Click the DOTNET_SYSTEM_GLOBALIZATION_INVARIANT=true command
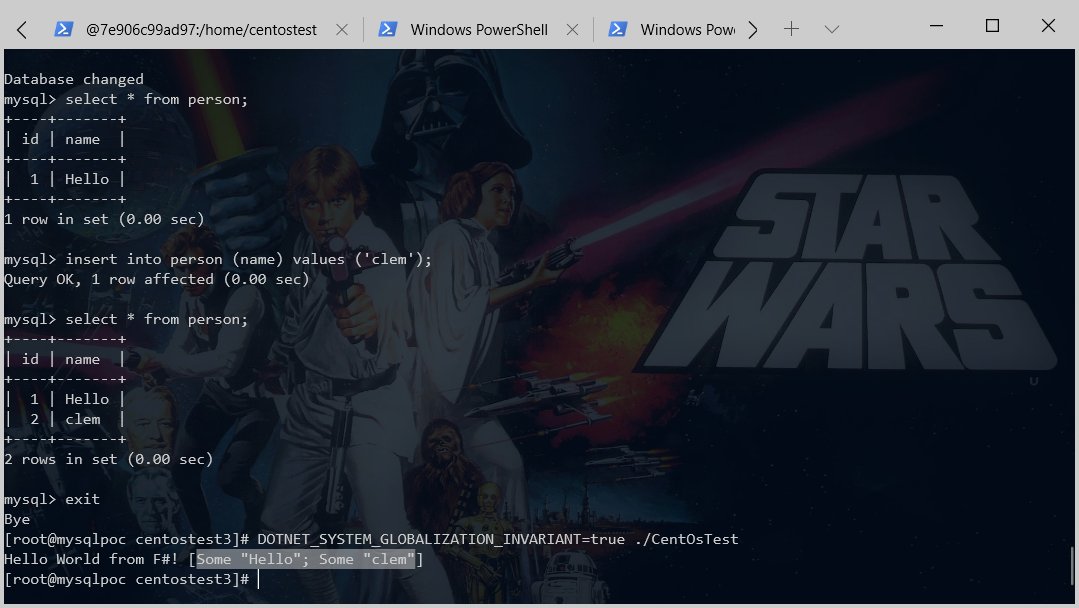The image size is (1079, 608). (498, 539)
